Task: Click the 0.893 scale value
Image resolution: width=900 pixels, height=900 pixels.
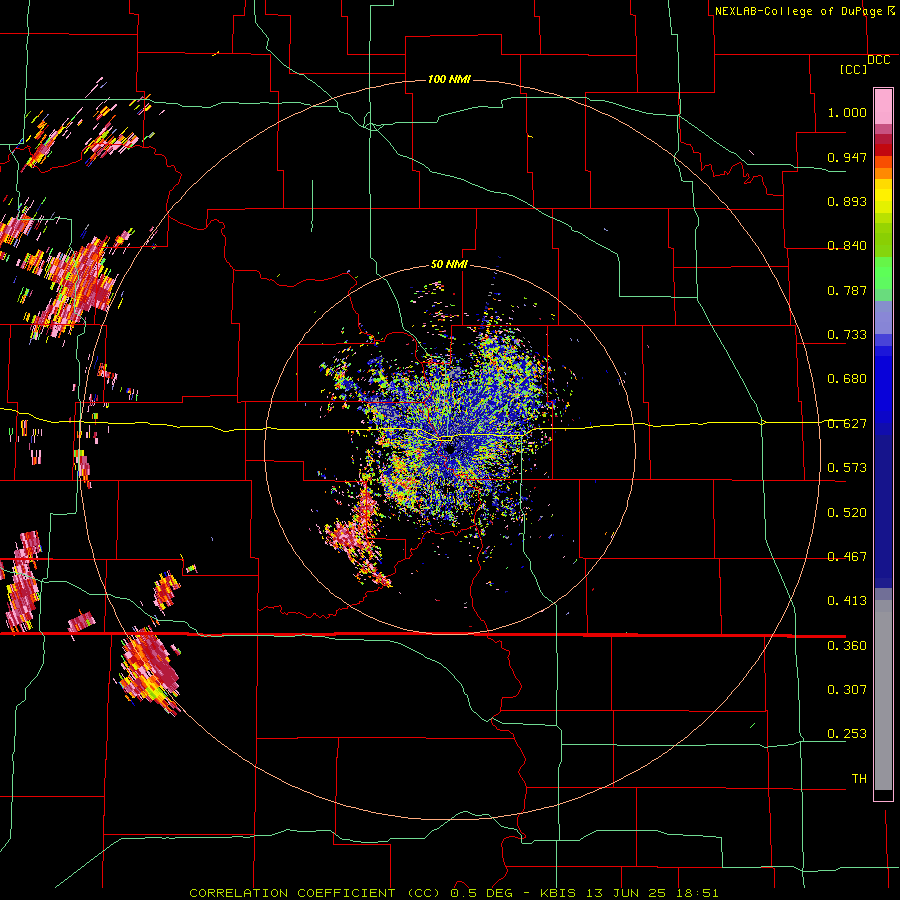Action: tap(847, 201)
